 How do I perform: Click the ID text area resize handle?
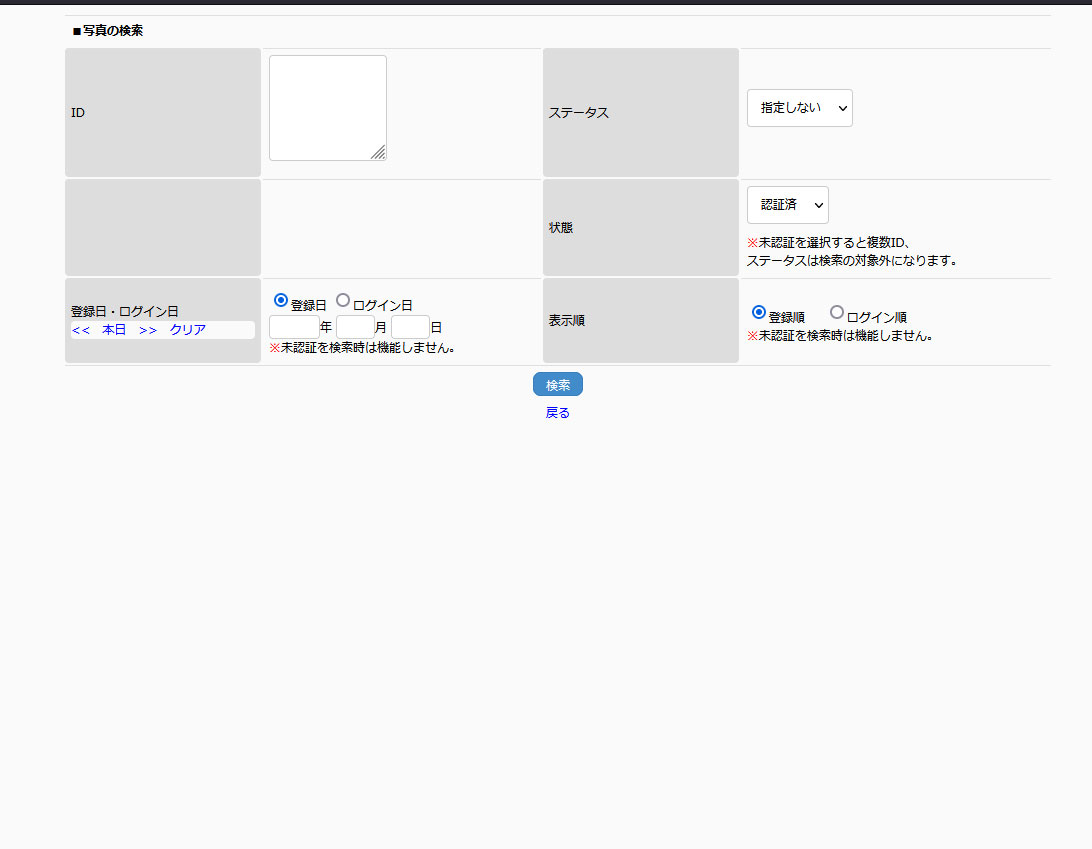point(378,152)
